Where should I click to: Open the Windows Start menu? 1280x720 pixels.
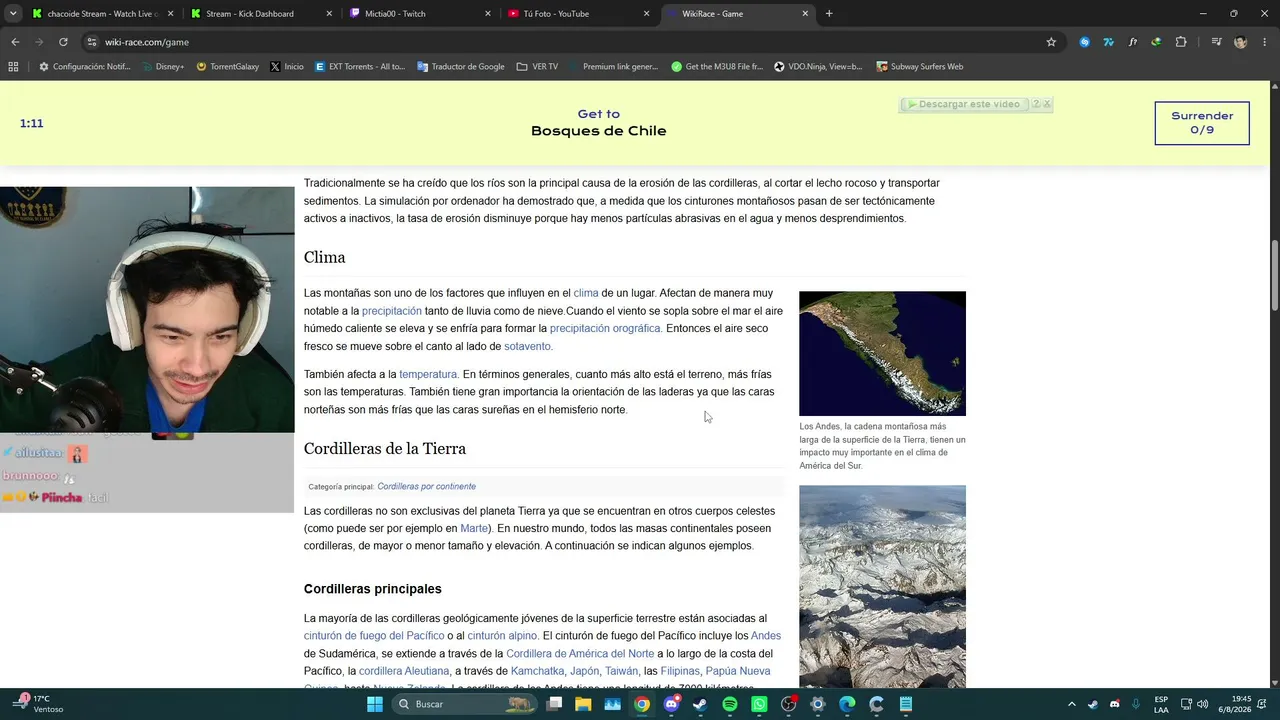(x=375, y=704)
